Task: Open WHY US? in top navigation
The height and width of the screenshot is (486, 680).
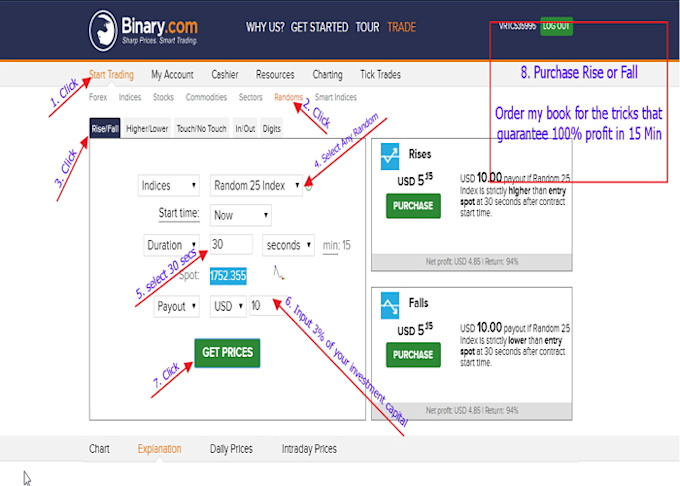Action: pos(265,27)
